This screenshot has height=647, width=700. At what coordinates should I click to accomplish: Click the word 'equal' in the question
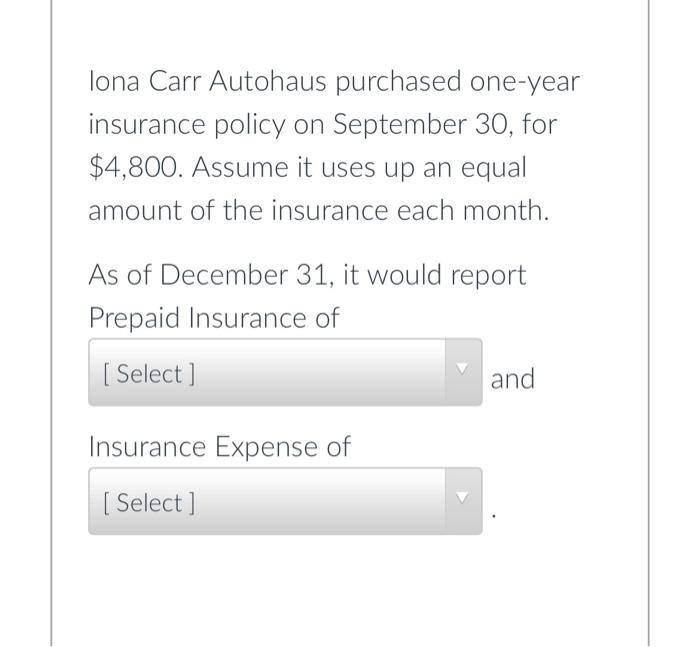pos(493,169)
